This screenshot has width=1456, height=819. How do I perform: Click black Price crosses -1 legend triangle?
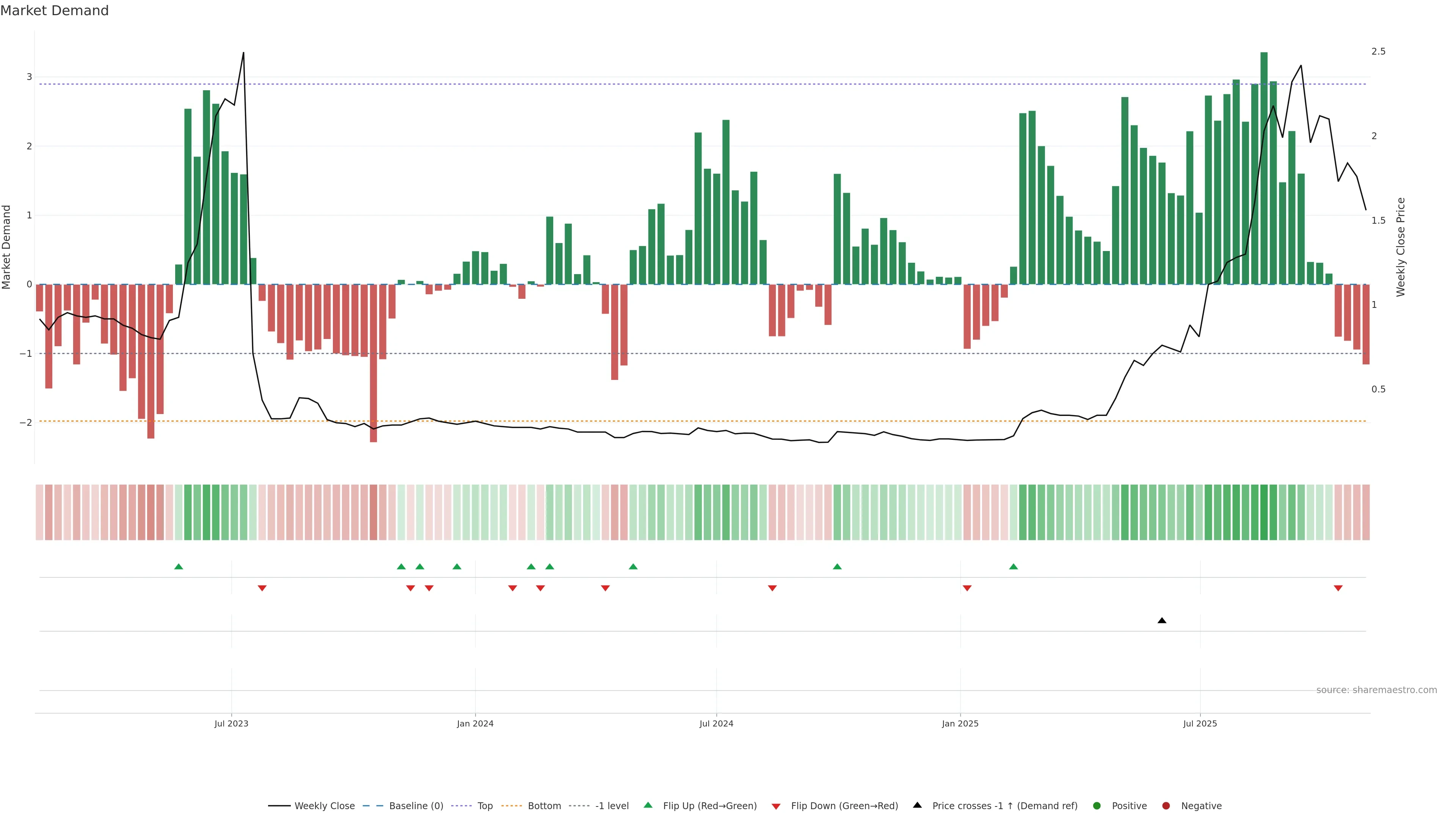(917, 805)
